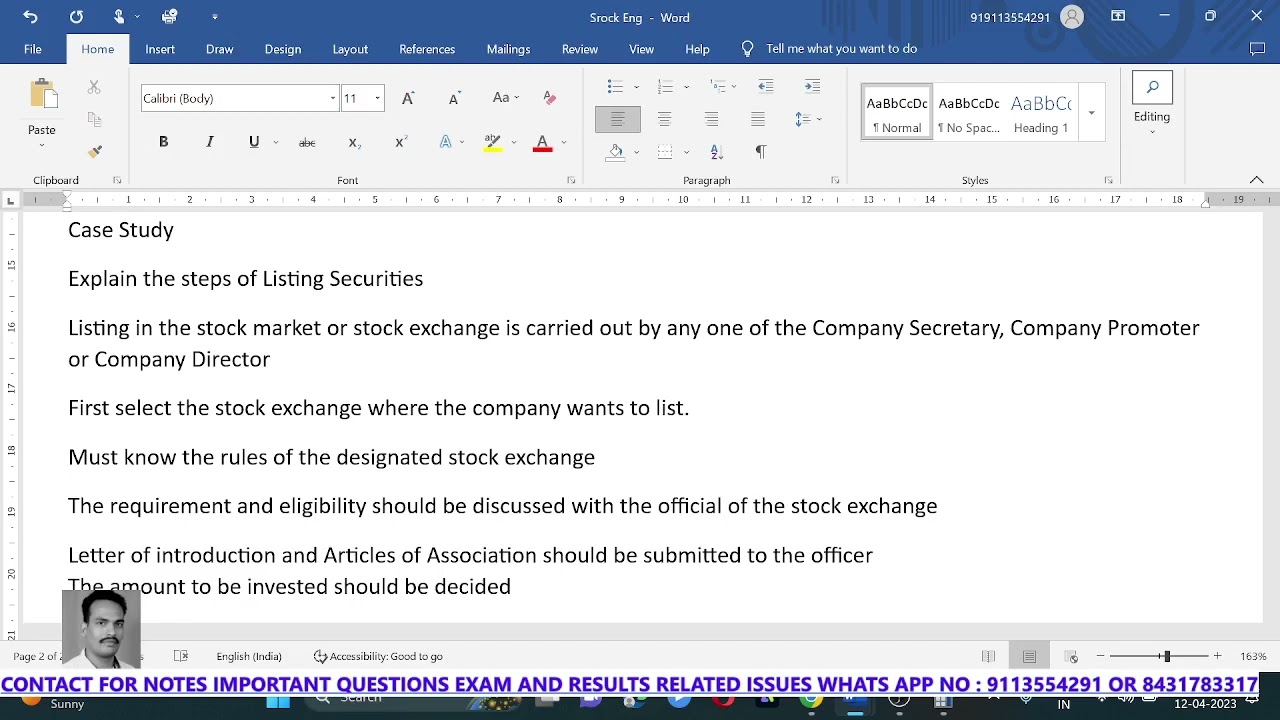Click English (India) language in the status bar
Image resolution: width=1280 pixels, height=720 pixels.
pos(249,657)
